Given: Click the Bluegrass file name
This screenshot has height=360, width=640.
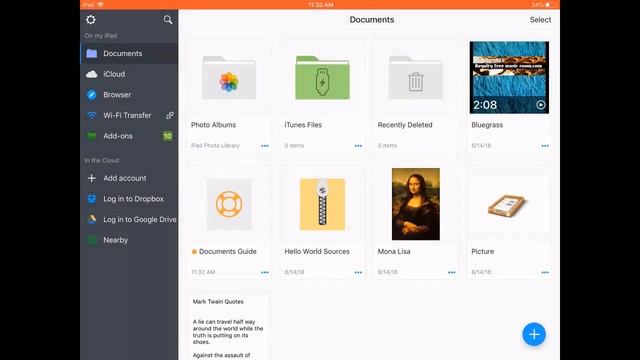Looking at the screenshot, I should 487,125.
